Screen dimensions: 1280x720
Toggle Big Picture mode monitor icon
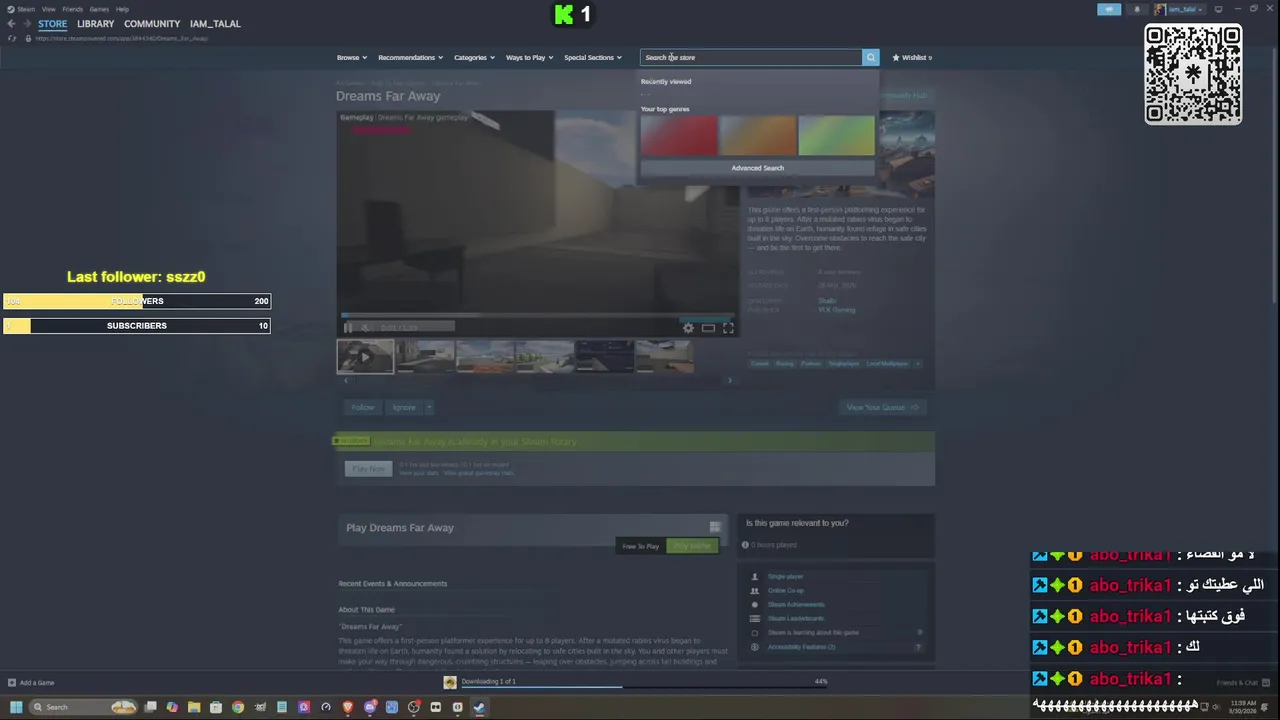(1218, 9)
